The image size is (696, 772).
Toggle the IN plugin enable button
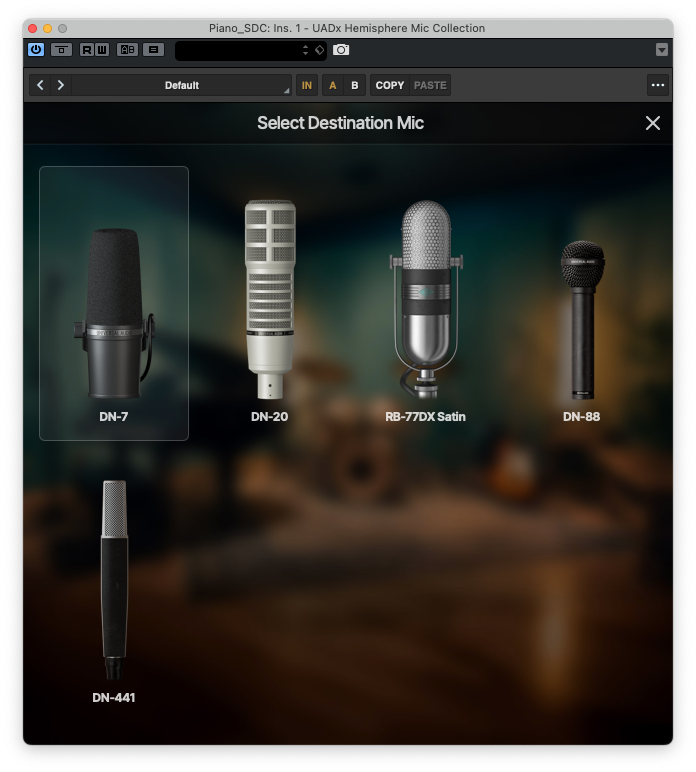tap(307, 86)
